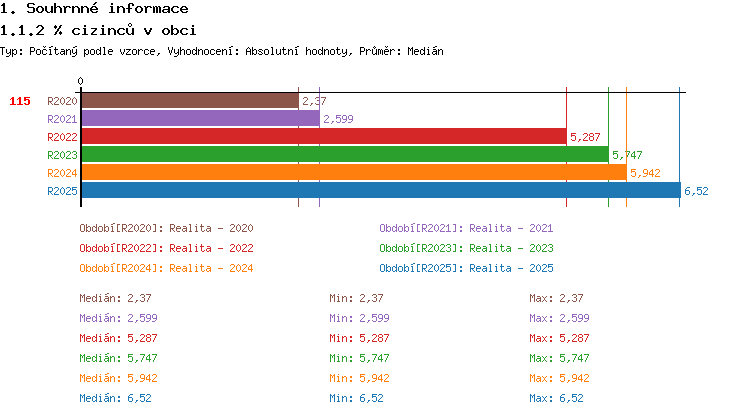
Task: Click the title 1. Souhrnné informace
Action: [94, 9]
